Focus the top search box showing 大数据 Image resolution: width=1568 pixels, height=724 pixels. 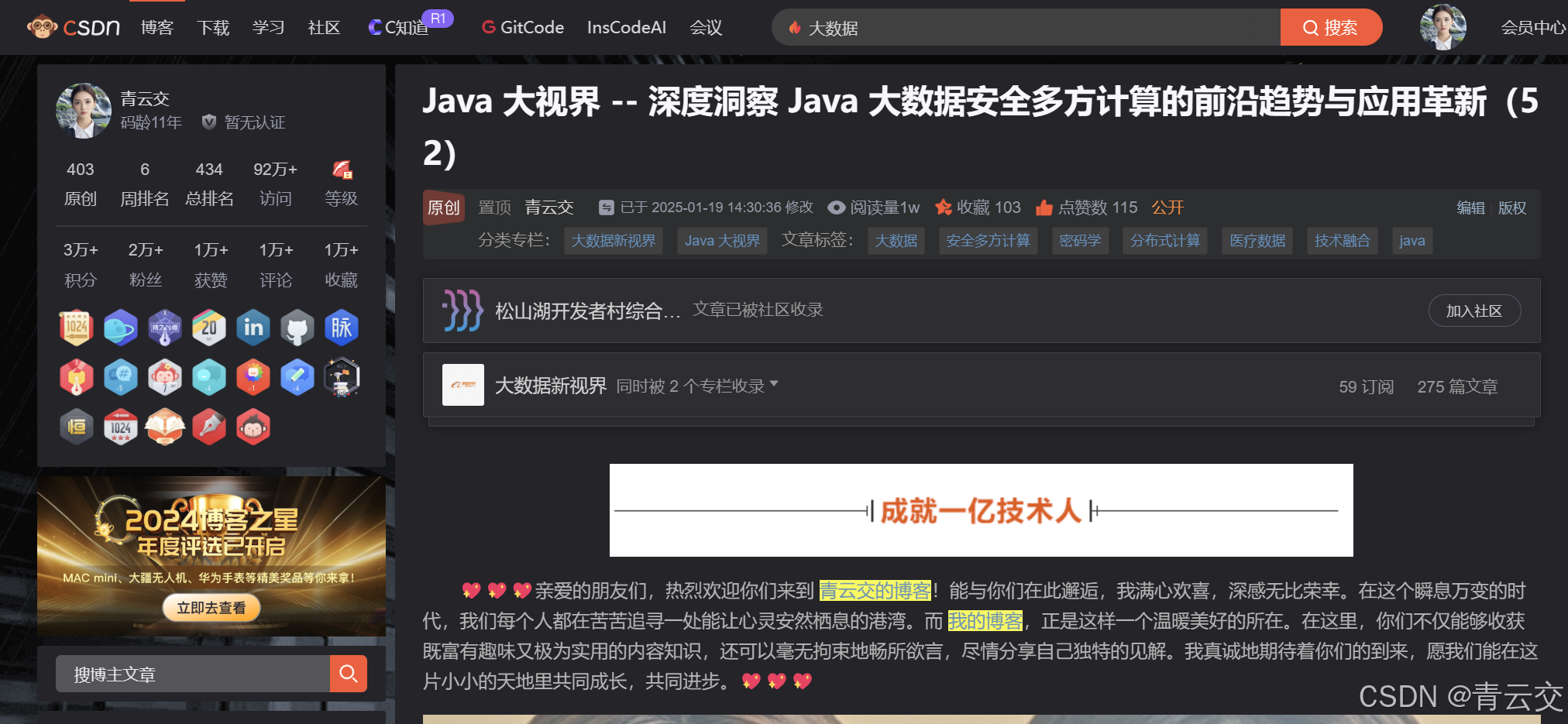tap(1026, 27)
